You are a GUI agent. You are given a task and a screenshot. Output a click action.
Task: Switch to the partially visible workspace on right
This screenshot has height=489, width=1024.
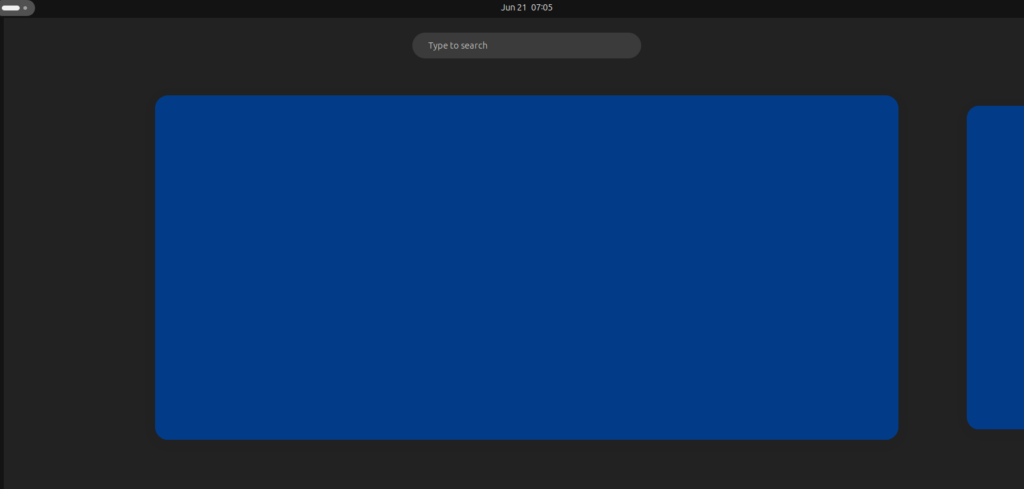(995, 268)
